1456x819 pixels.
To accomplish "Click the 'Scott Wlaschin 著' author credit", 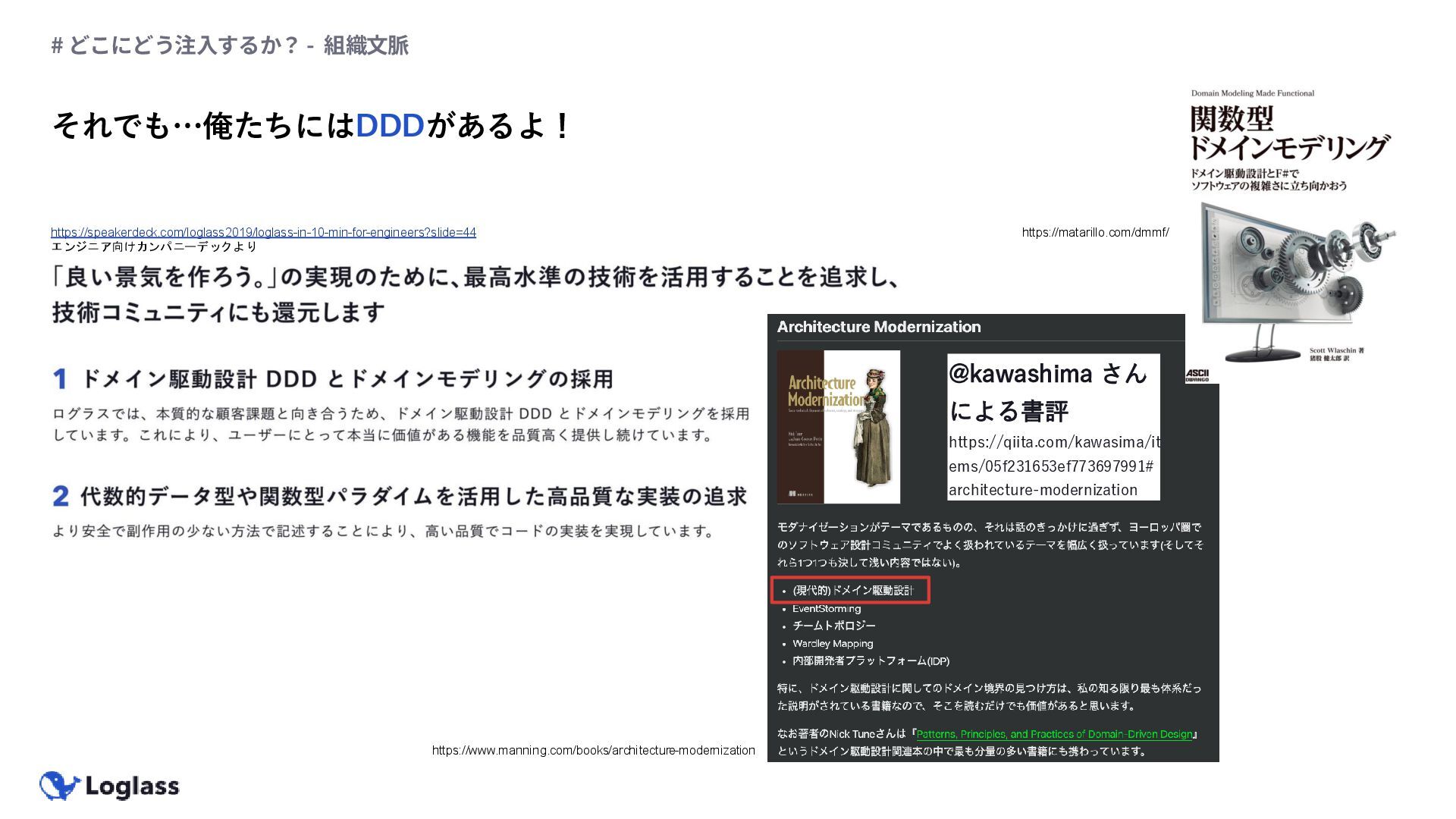I will pyautogui.click(x=1336, y=350).
